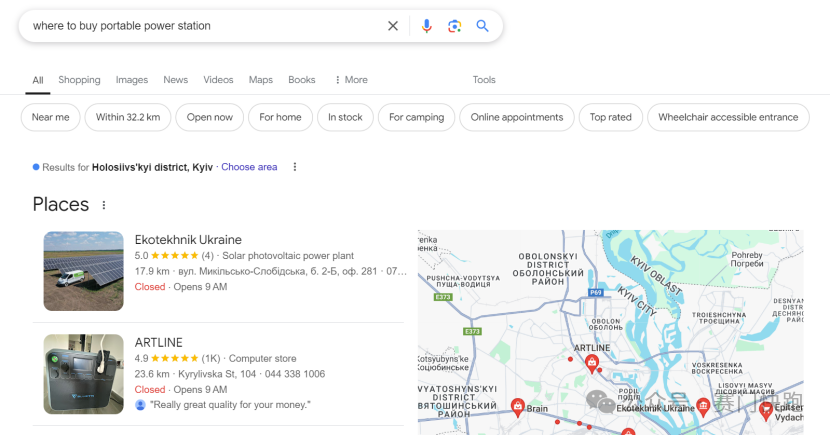Screen dimensions: 830x435
Task: Open options menu next to Places heading
Action: [104, 205]
